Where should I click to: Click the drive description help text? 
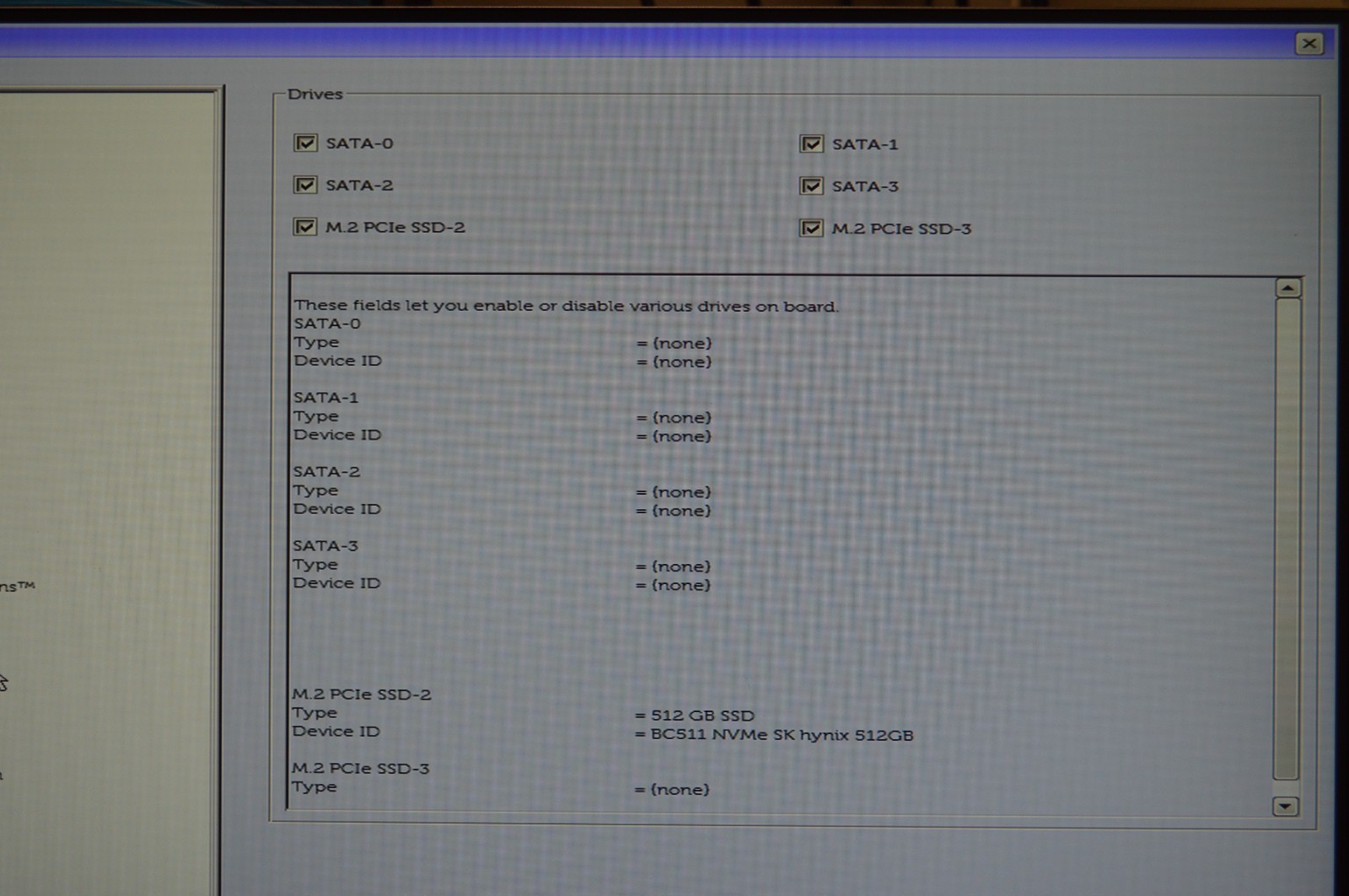pyautogui.click(x=565, y=306)
